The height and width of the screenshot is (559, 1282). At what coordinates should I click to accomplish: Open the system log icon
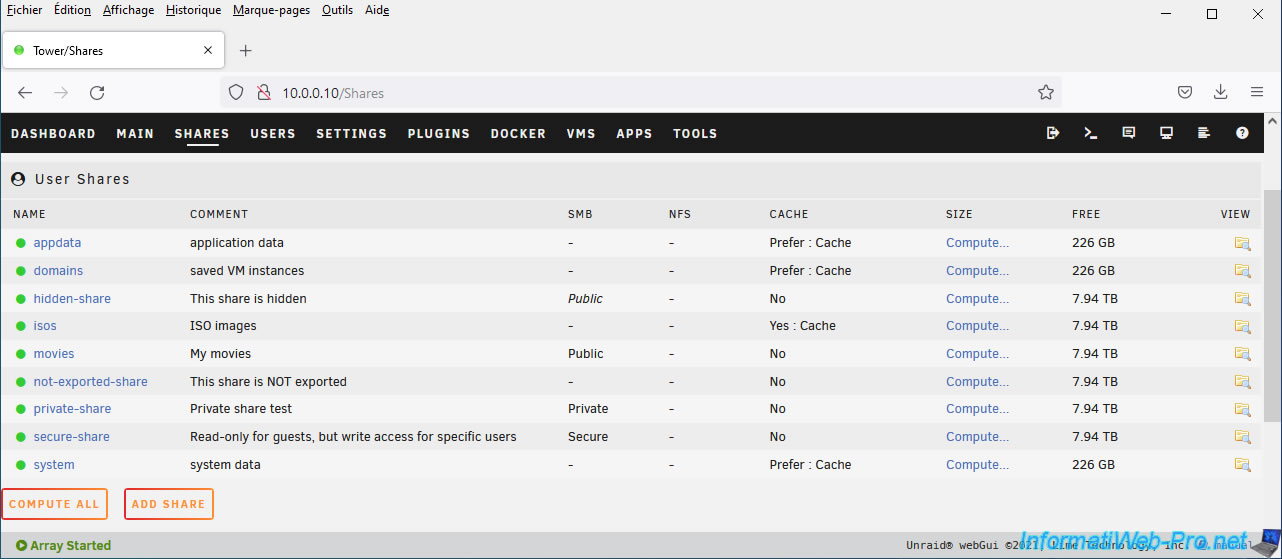click(x=1204, y=133)
